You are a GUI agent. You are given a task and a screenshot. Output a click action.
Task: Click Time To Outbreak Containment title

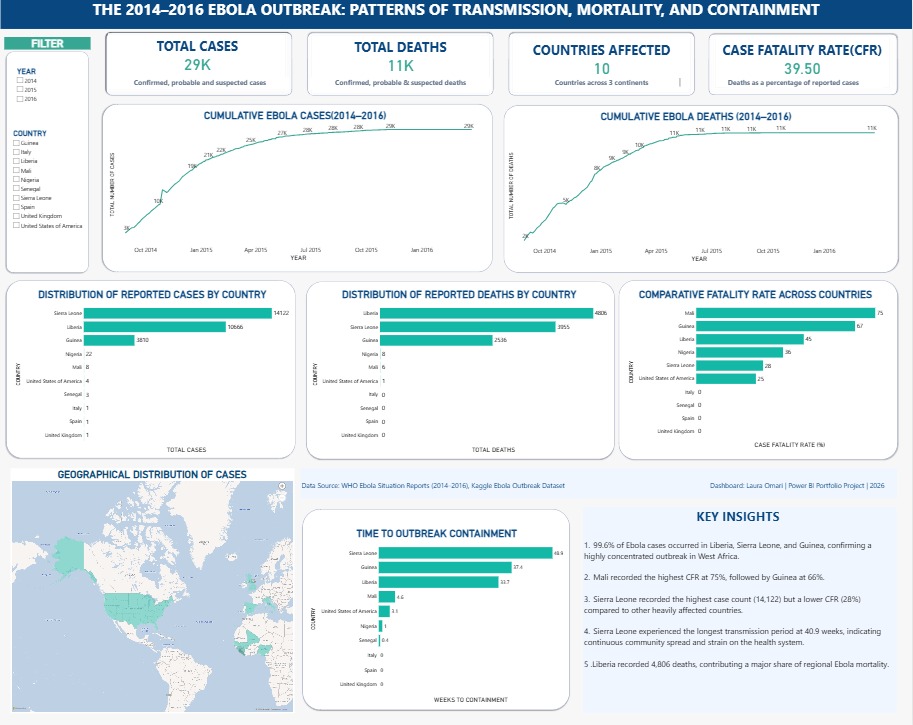click(436, 533)
